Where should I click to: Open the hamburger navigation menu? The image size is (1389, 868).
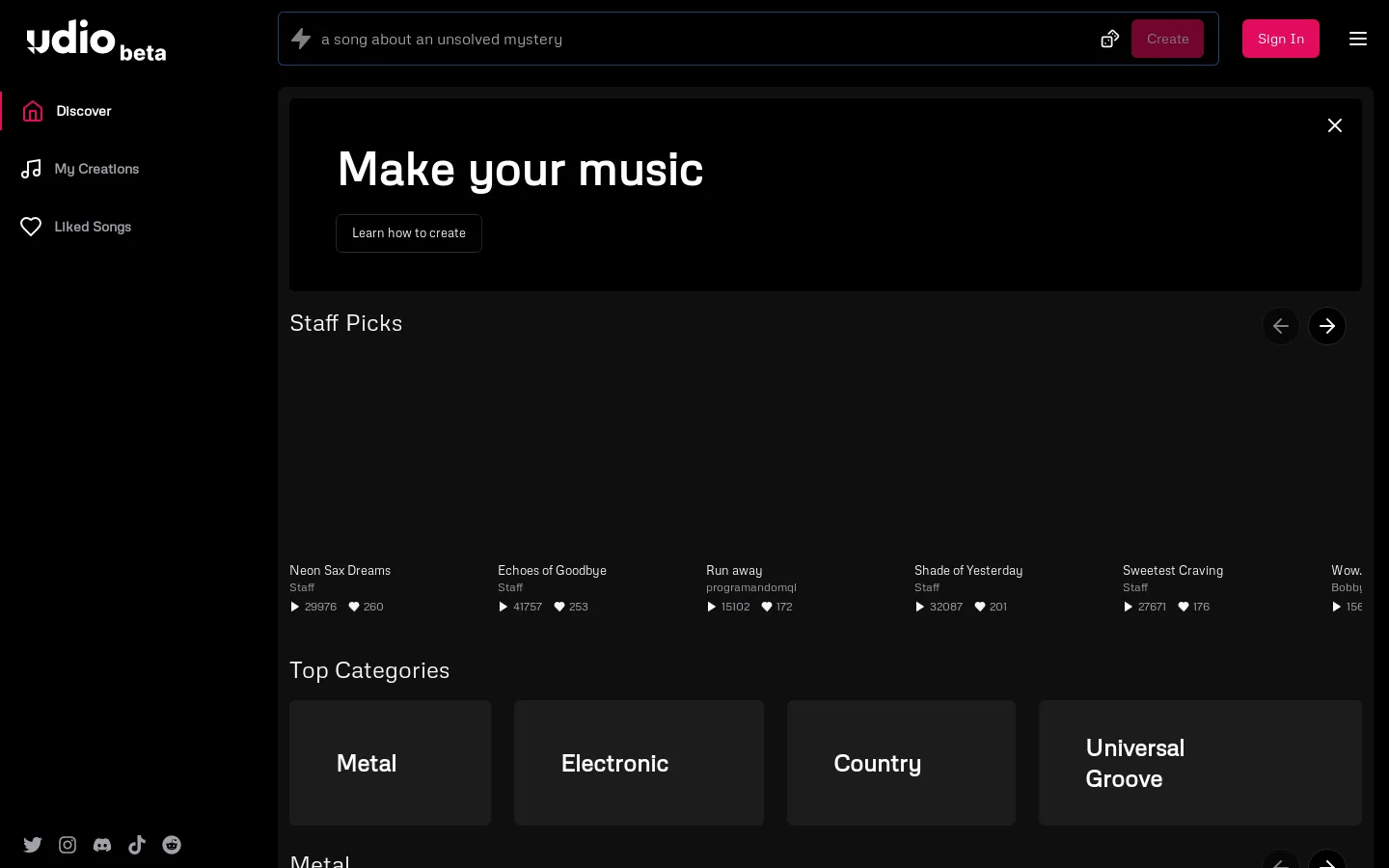point(1358,39)
